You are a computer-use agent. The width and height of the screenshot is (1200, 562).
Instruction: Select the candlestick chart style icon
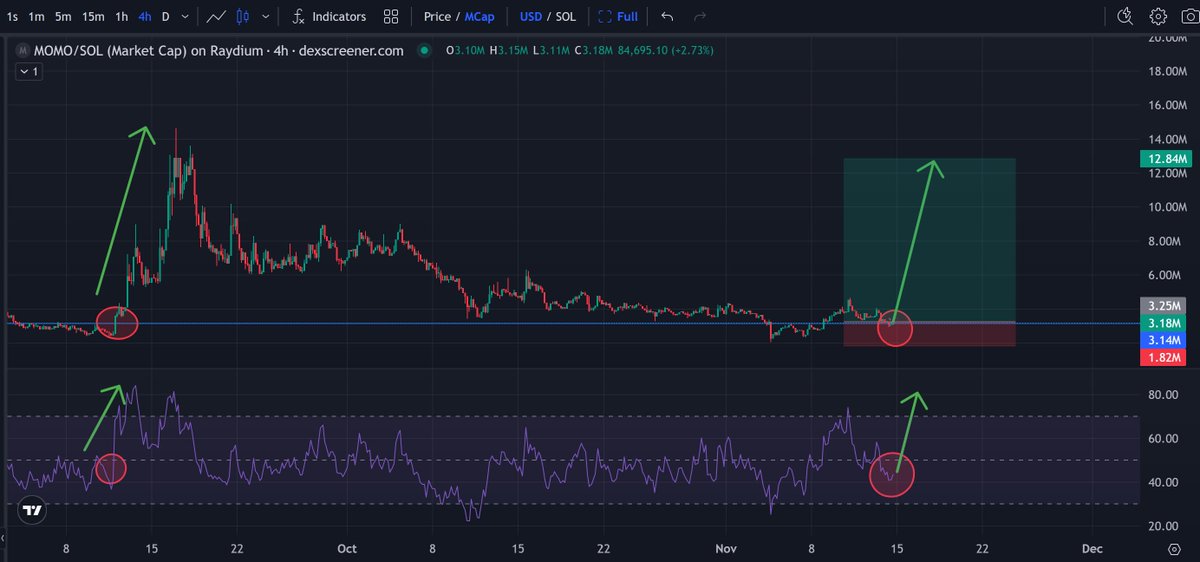tap(245, 16)
